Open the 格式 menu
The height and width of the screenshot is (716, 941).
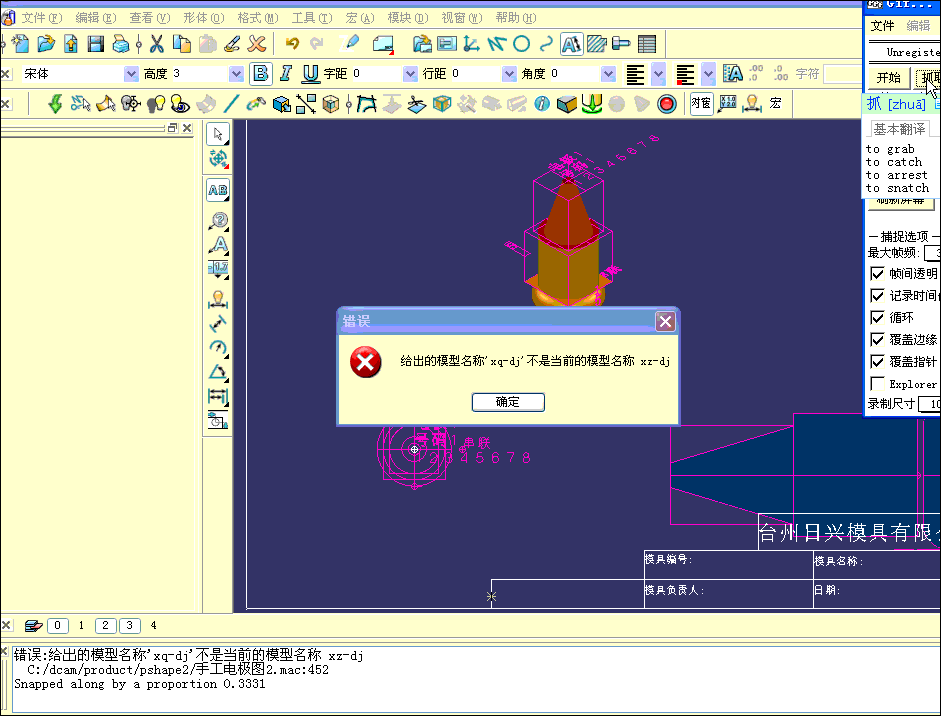(x=257, y=18)
